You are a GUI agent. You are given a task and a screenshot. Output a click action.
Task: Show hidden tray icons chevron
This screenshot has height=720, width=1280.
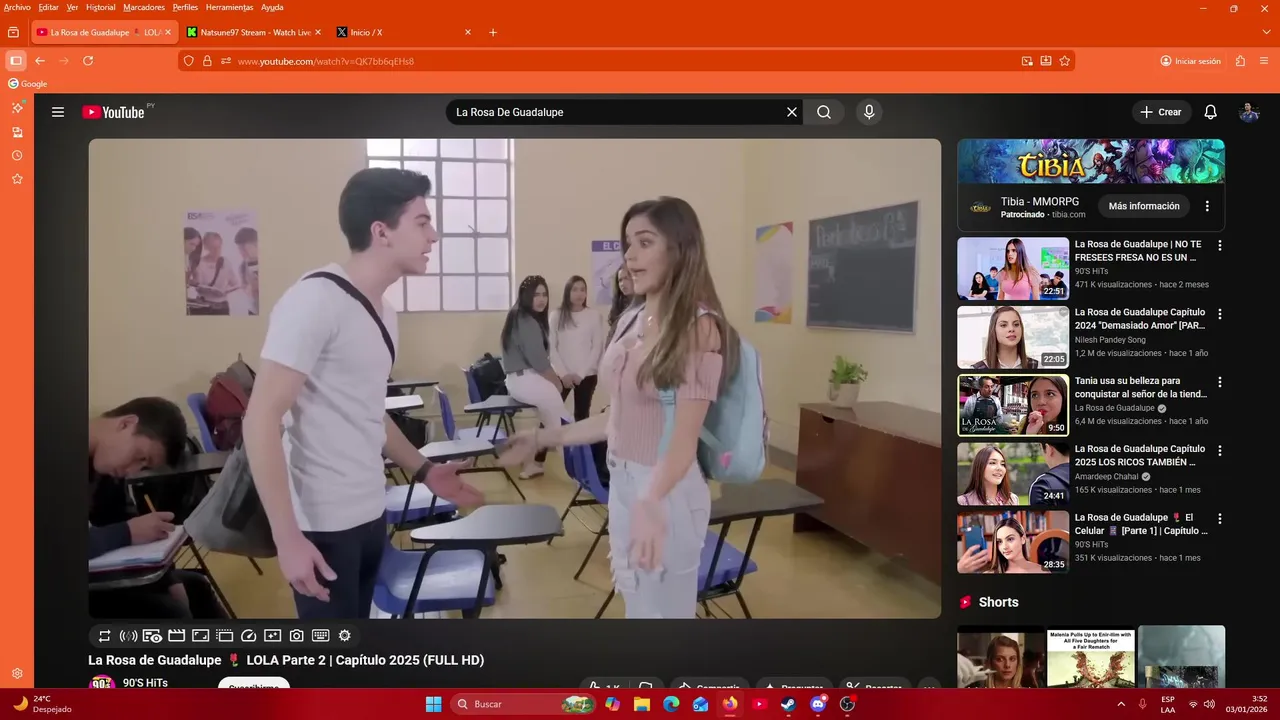tap(1120, 704)
